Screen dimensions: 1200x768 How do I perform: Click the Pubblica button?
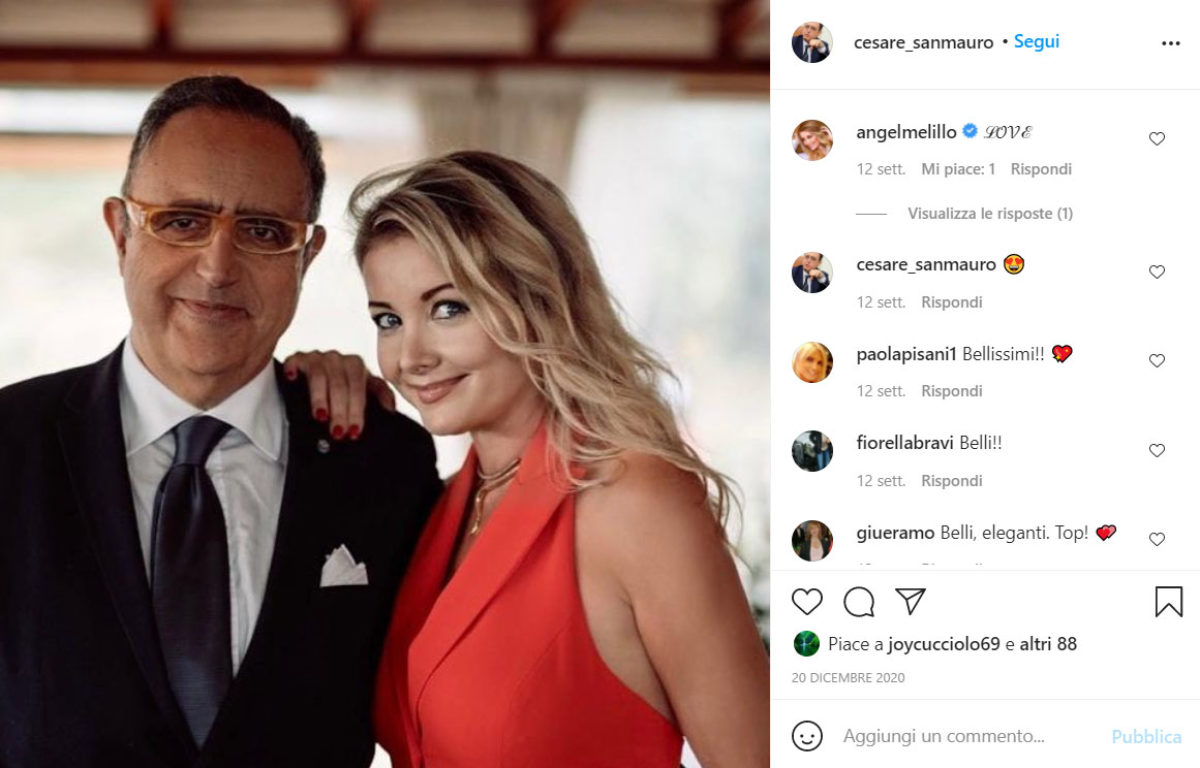coord(1146,736)
